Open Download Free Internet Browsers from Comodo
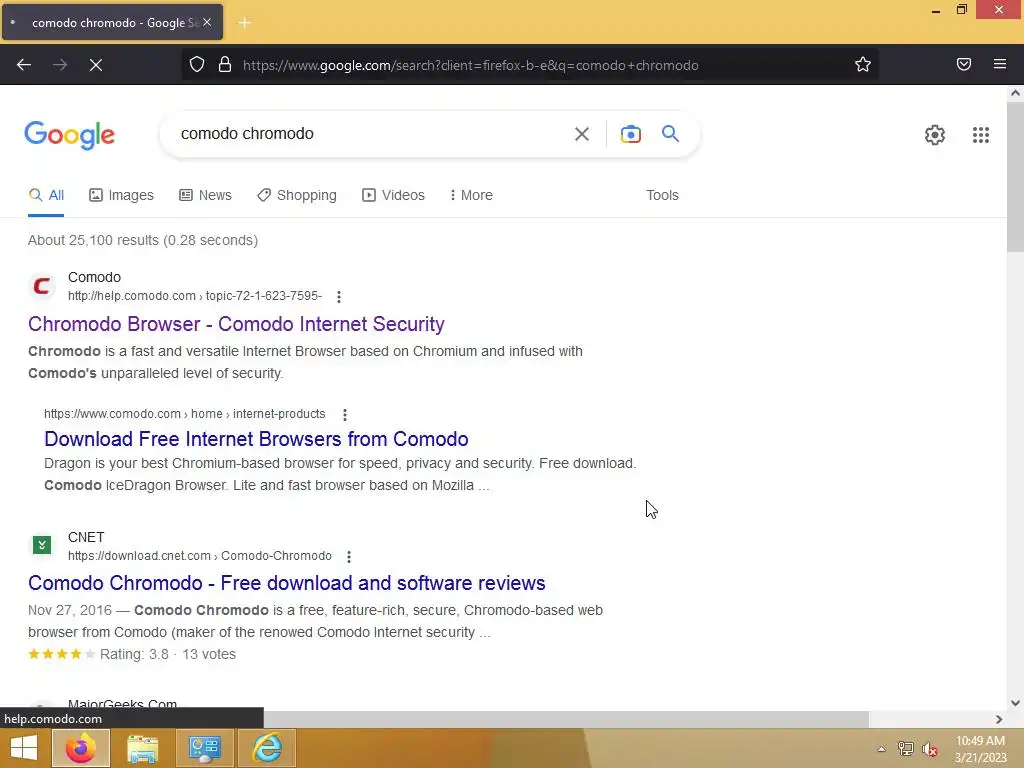The height and width of the screenshot is (768, 1024). click(x=256, y=439)
